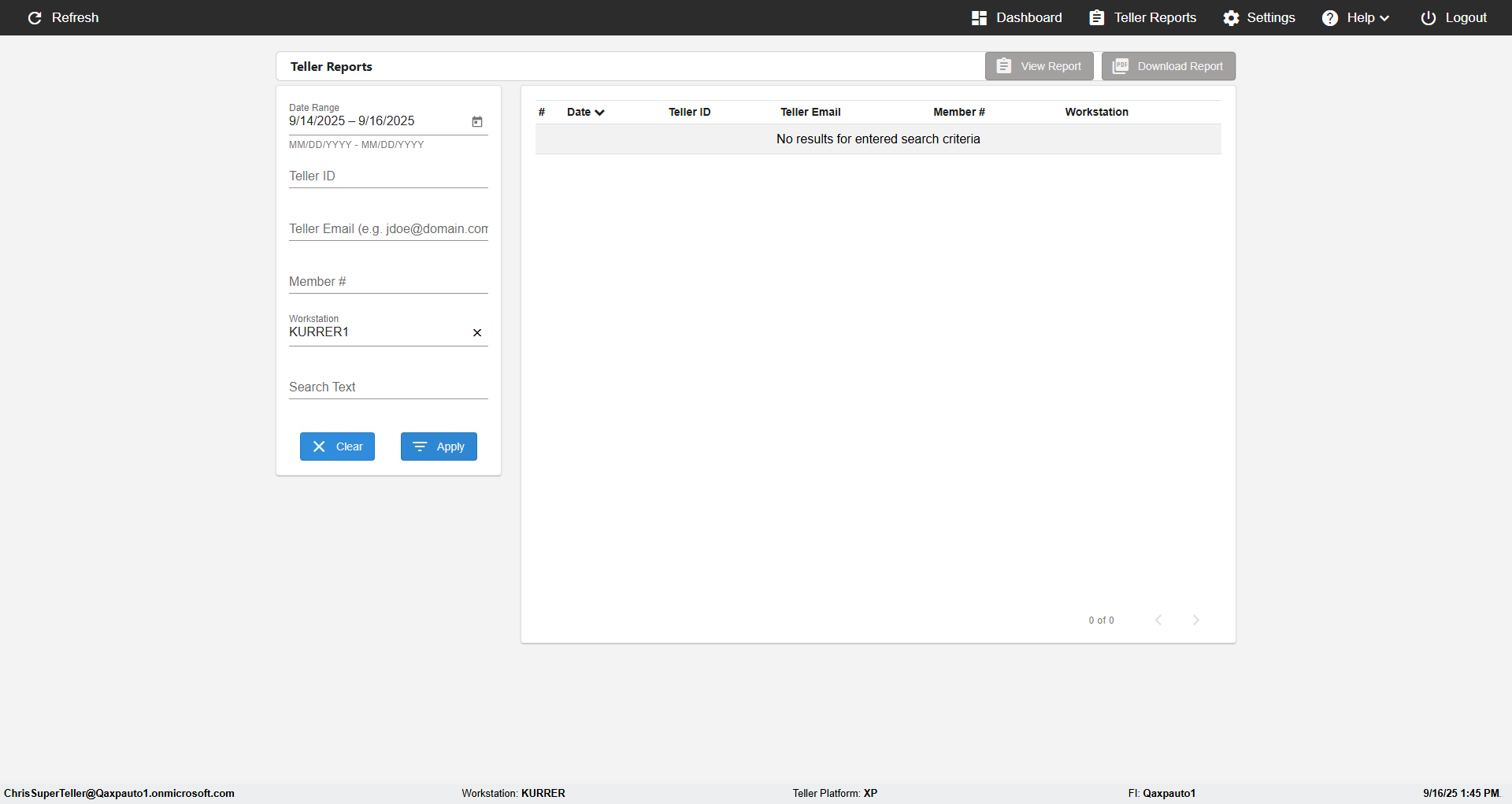Click the 'Workstation: KURRER' status bar entry
The image size is (1512, 804).
click(513, 793)
